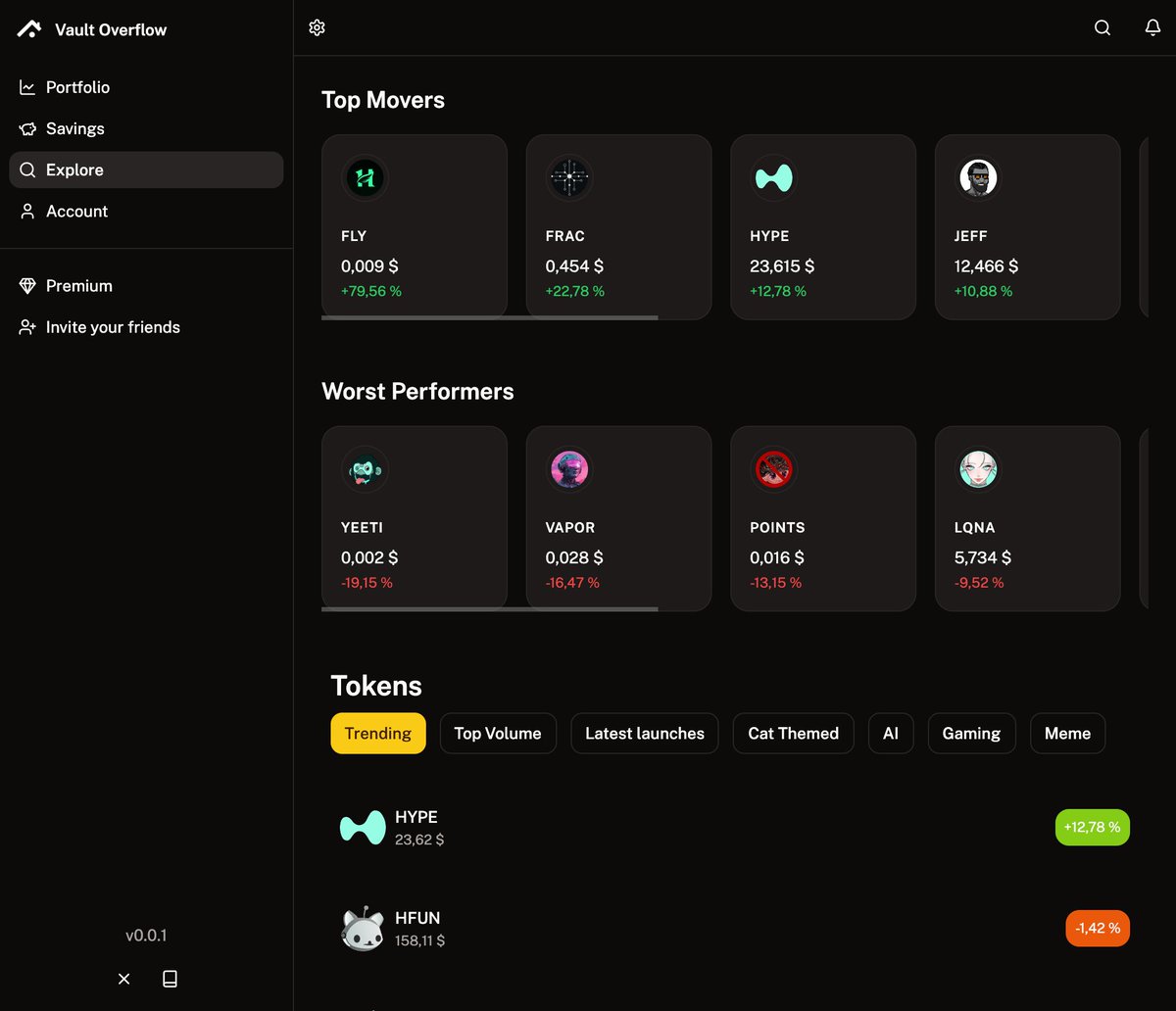Click the HFUN token name in list
Viewport: 1176px width, 1011px height.
pyautogui.click(x=417, y=918)
